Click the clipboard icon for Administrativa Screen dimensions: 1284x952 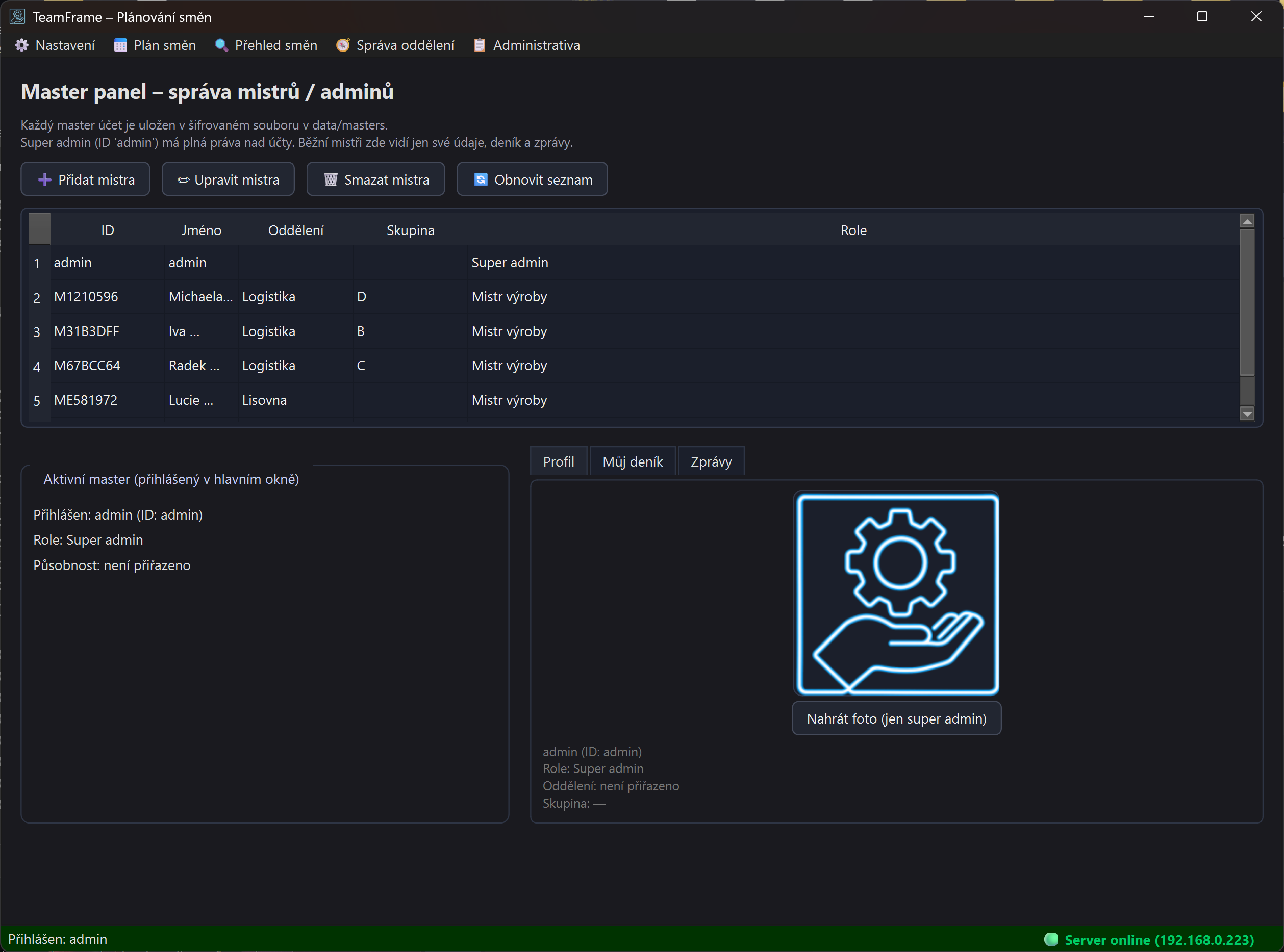pos(479,45)
